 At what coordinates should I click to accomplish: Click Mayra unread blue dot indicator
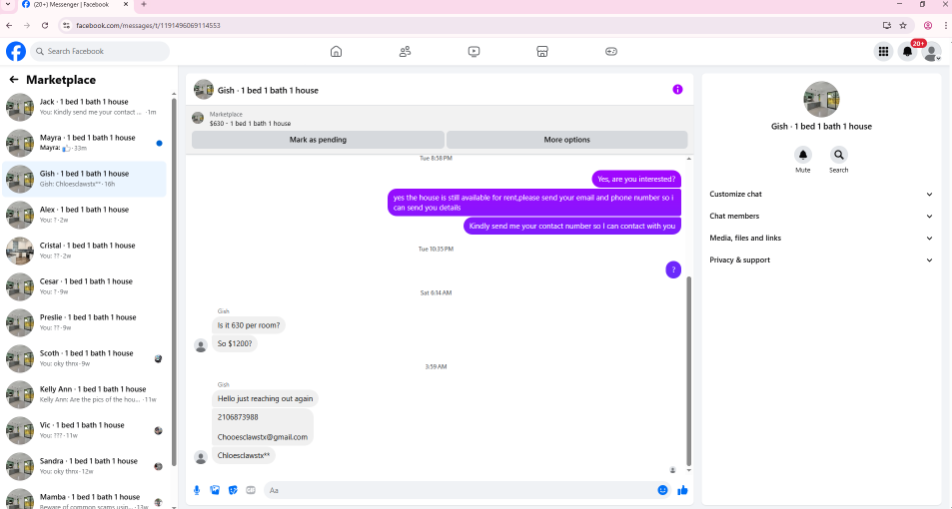(159, 143)
